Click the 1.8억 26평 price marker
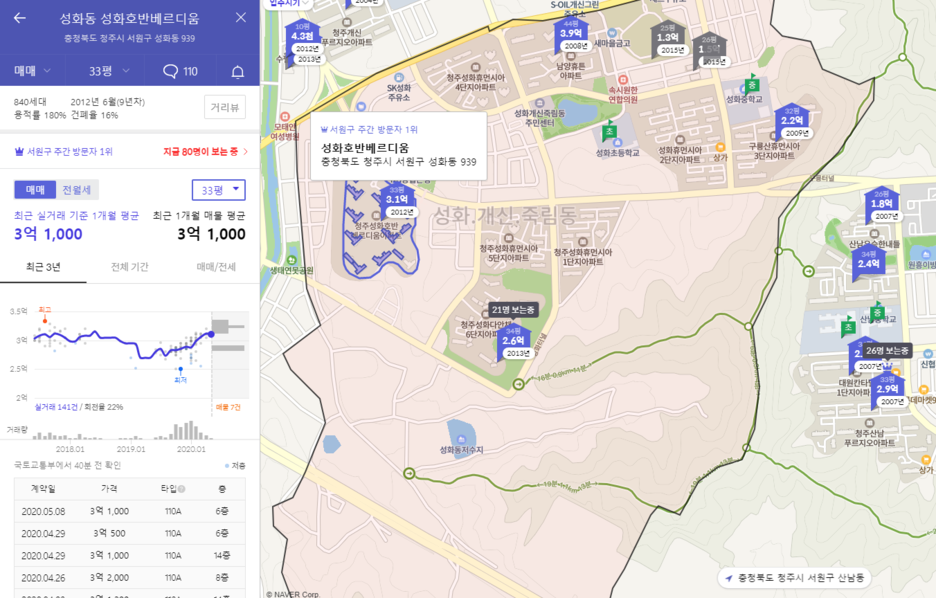This screenshot has height=598, width=936. pyautogui.click(x=882, y=204)
